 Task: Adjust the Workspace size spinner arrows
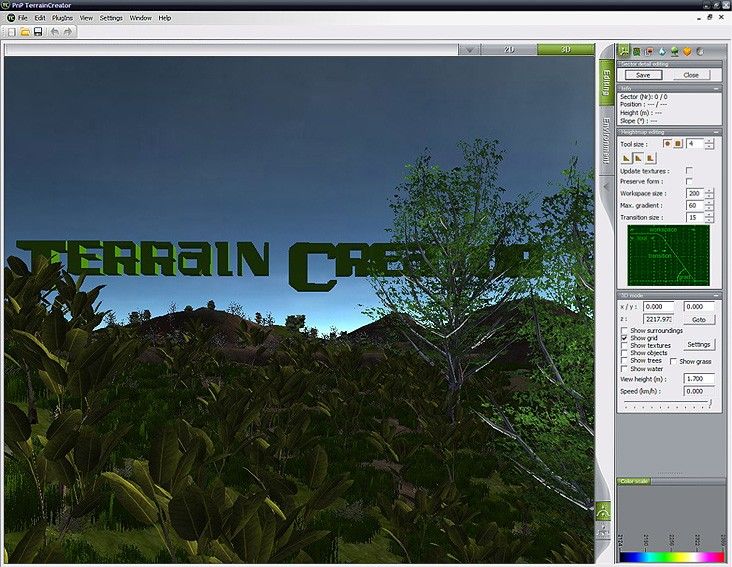709,193
